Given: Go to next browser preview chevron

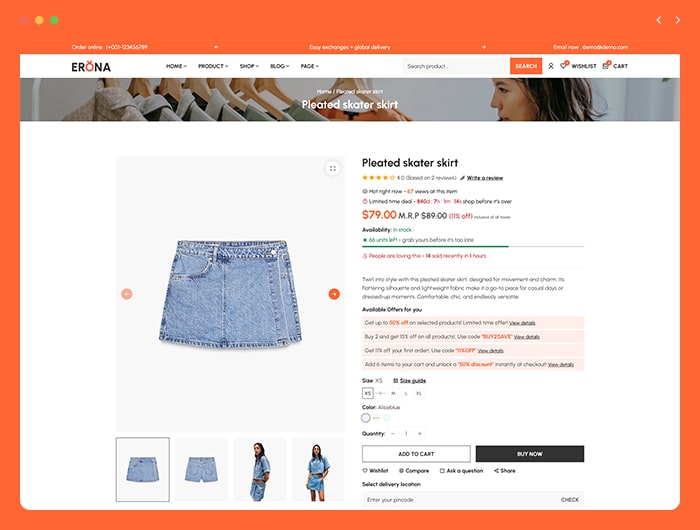Looking at the screenshot, I should [678, 20].
